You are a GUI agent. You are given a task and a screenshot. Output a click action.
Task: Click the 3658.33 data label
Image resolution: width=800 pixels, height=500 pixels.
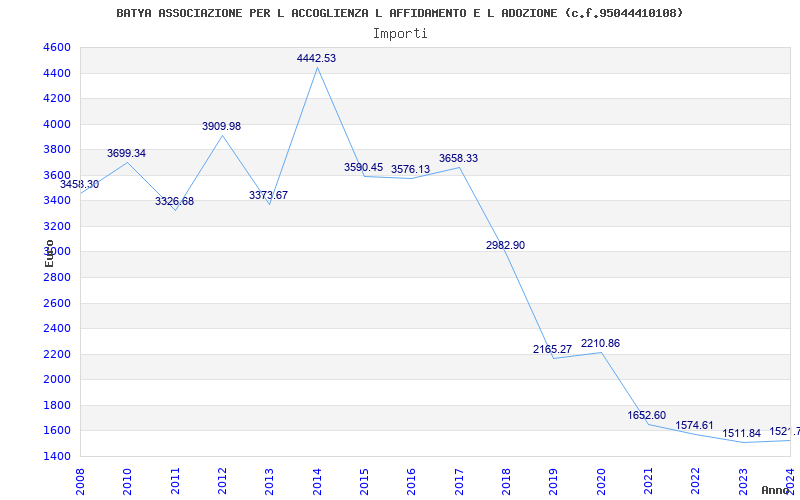click(458, 158)
